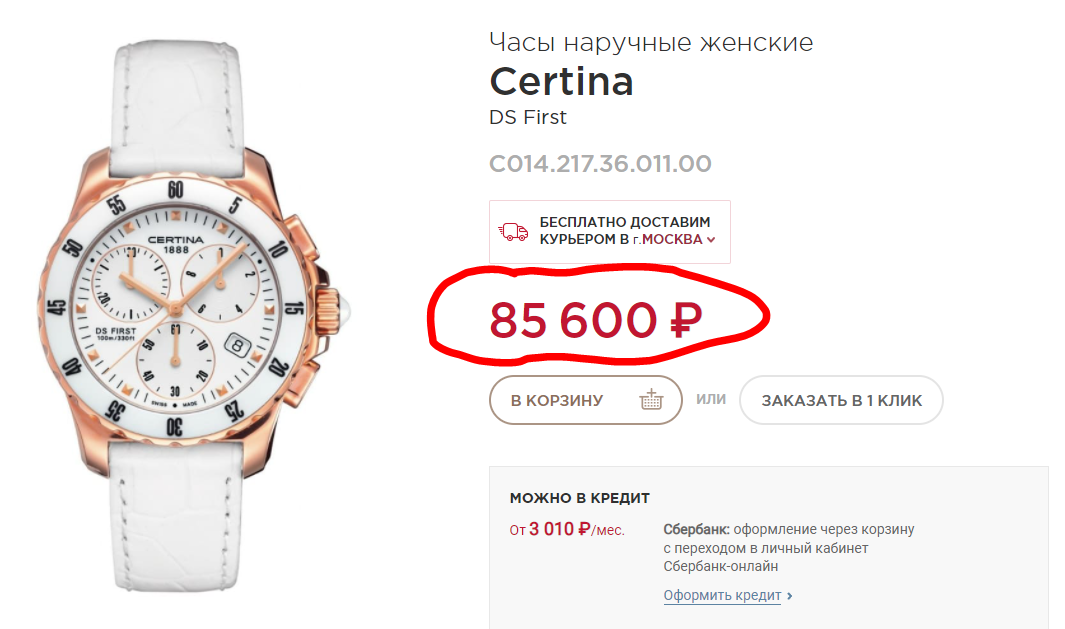Click the article number C014.217.36.011.00

point(600,164)
